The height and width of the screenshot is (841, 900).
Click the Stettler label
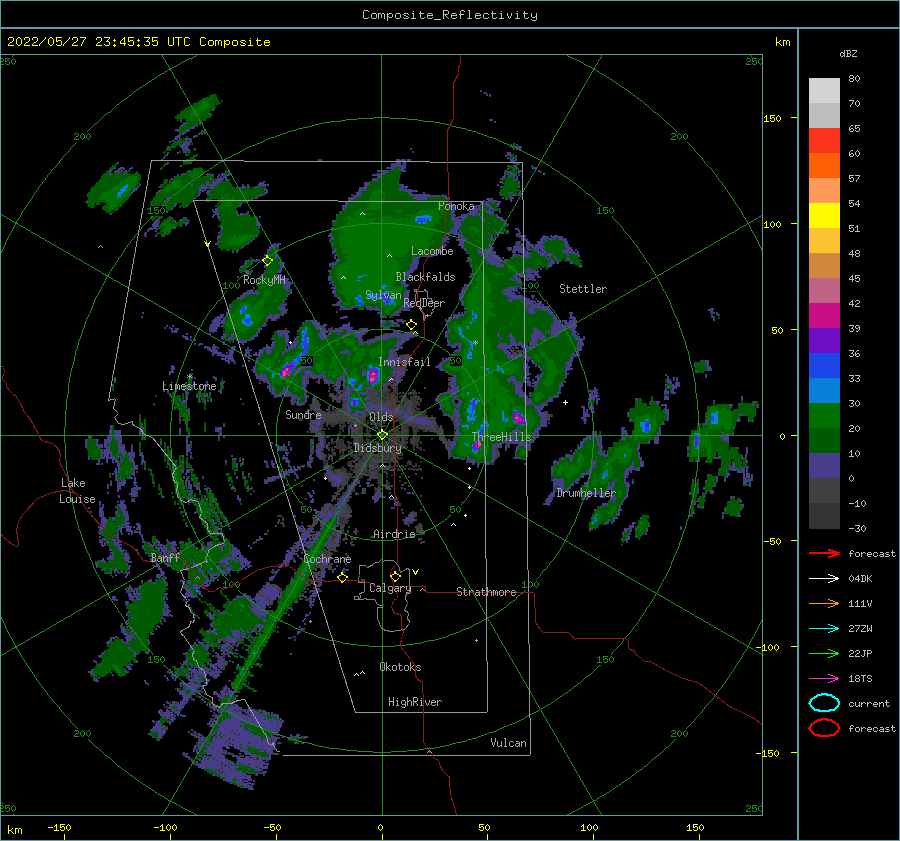(x=583, y=289)
